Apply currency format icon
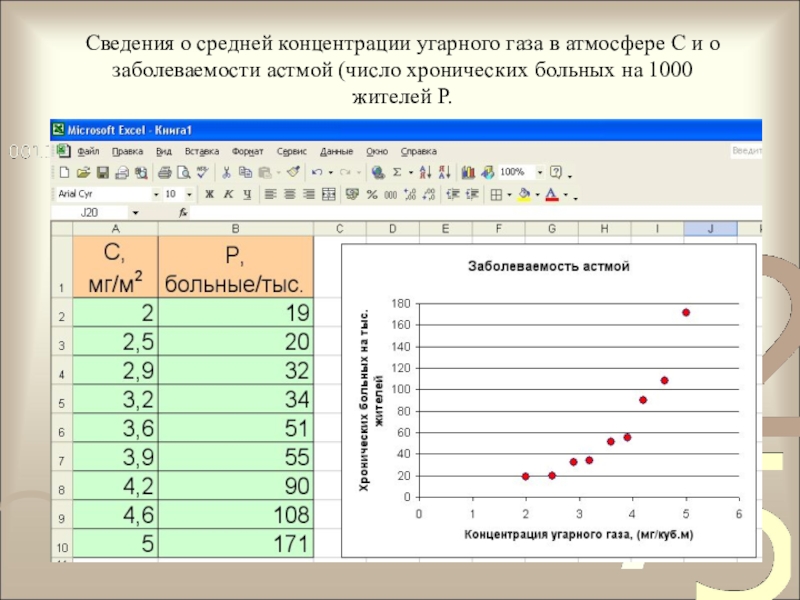Viewport: 800px width, 600px height. [352, 194]
